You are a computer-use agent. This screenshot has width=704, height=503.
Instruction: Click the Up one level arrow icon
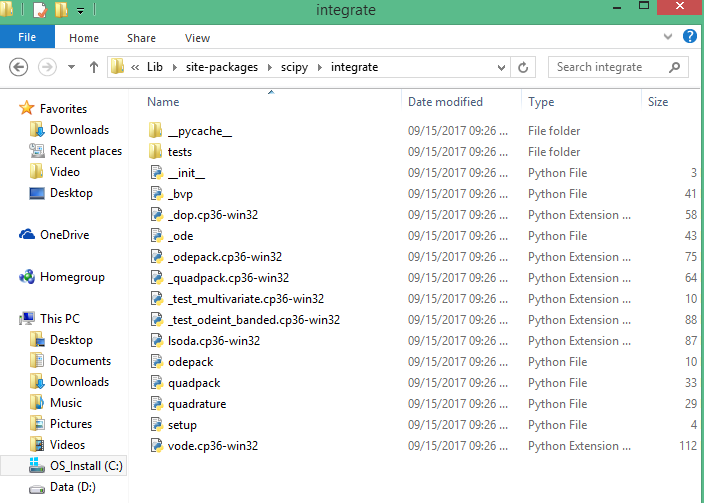click(94, 67)
